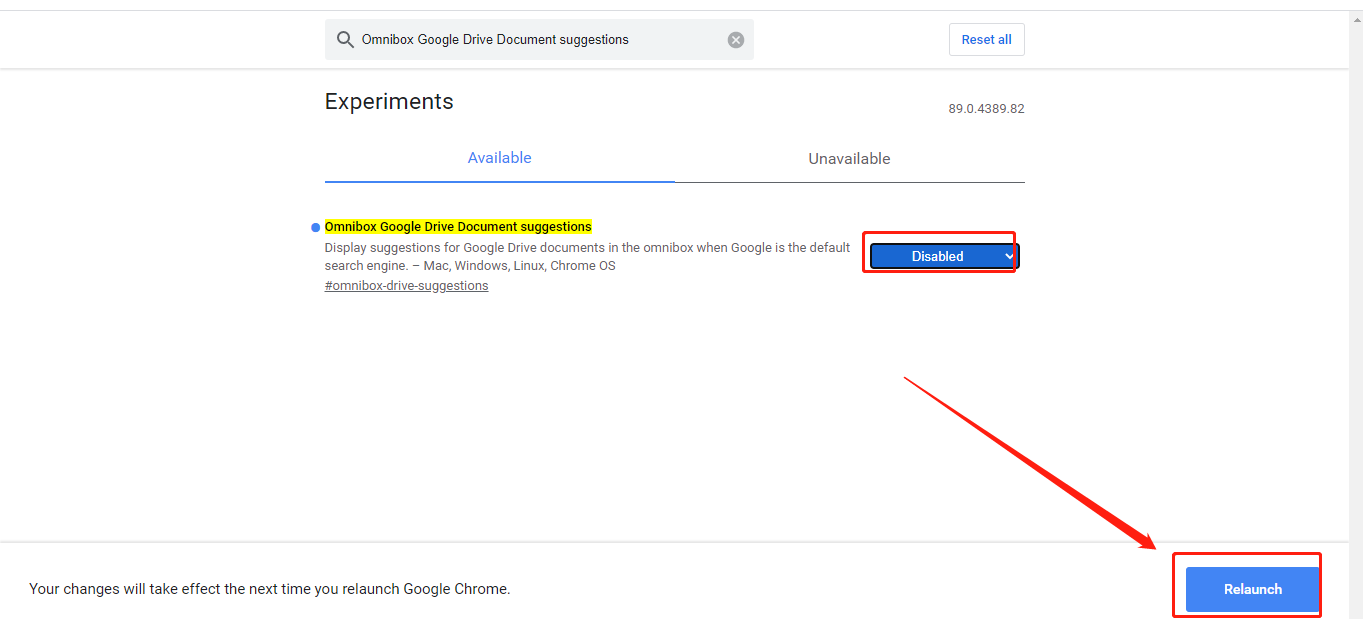
Task: Click the Experiments heading
Action: pos(389,102)
